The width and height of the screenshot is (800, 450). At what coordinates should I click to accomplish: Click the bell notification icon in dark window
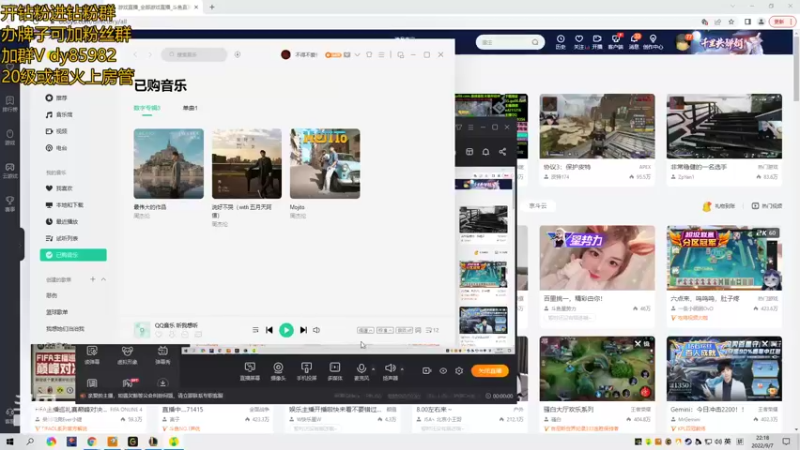(x=486, y=152)
